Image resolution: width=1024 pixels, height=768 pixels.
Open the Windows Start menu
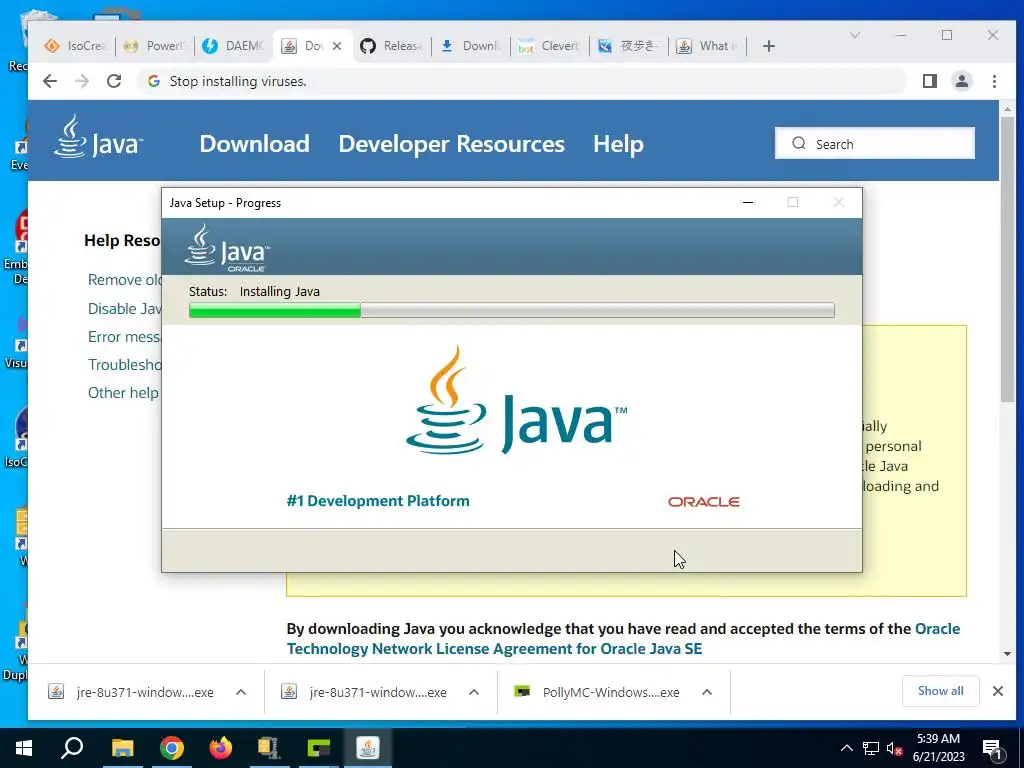tap(24, 748)
